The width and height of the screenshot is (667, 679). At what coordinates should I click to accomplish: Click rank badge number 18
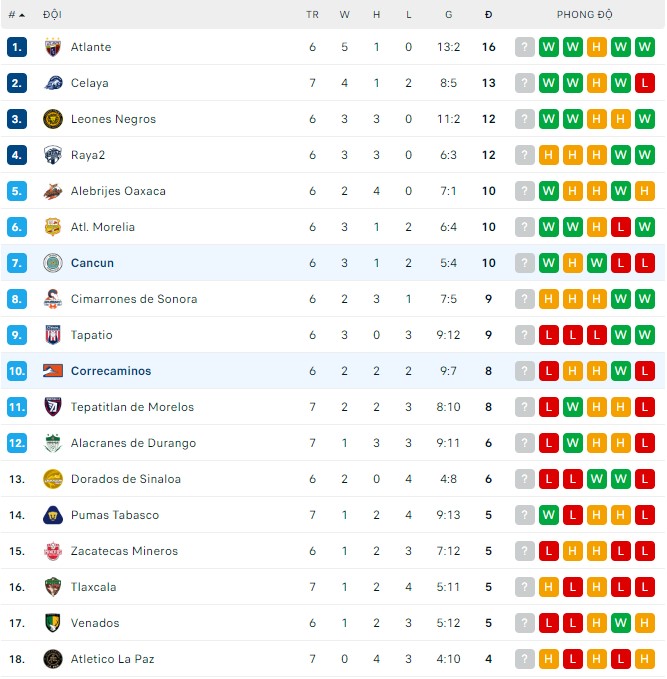tap(16, 659)
